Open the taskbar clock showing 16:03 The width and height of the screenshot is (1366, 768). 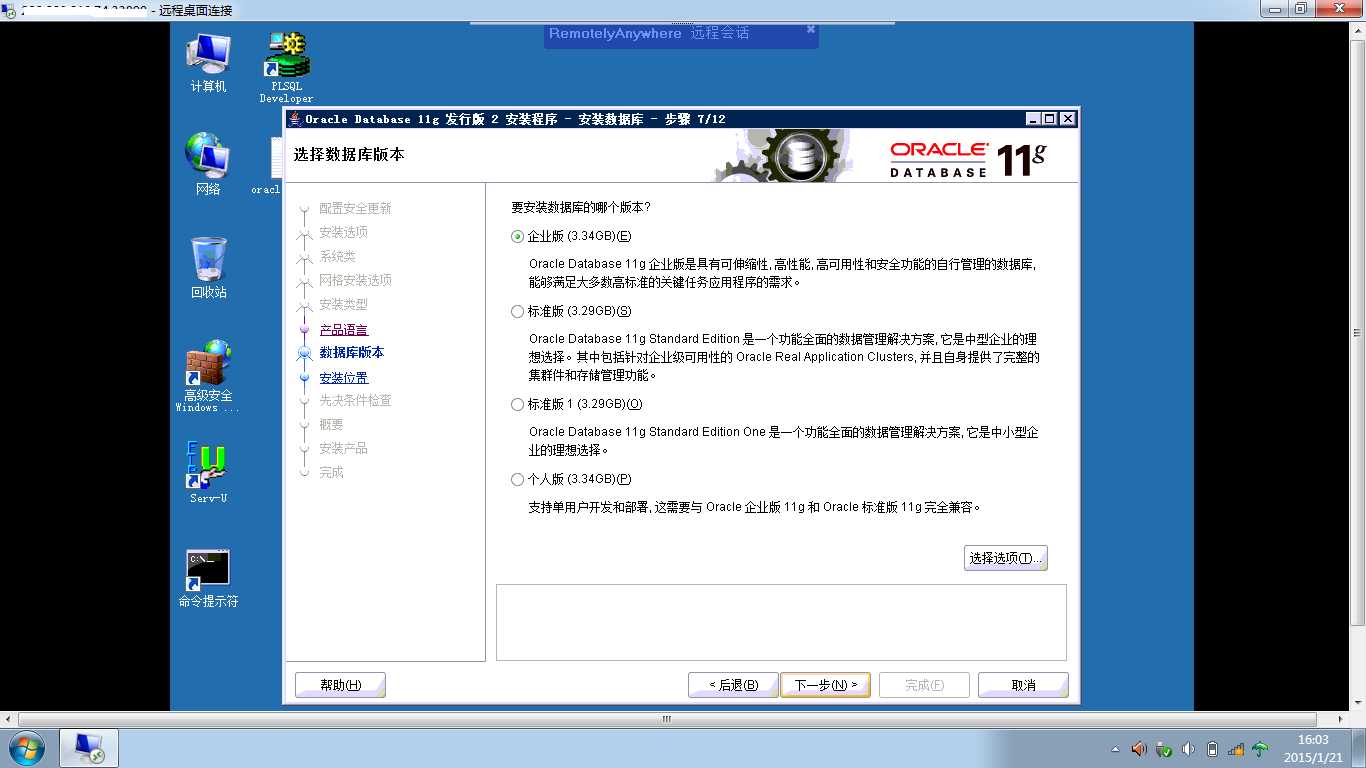1313,748
